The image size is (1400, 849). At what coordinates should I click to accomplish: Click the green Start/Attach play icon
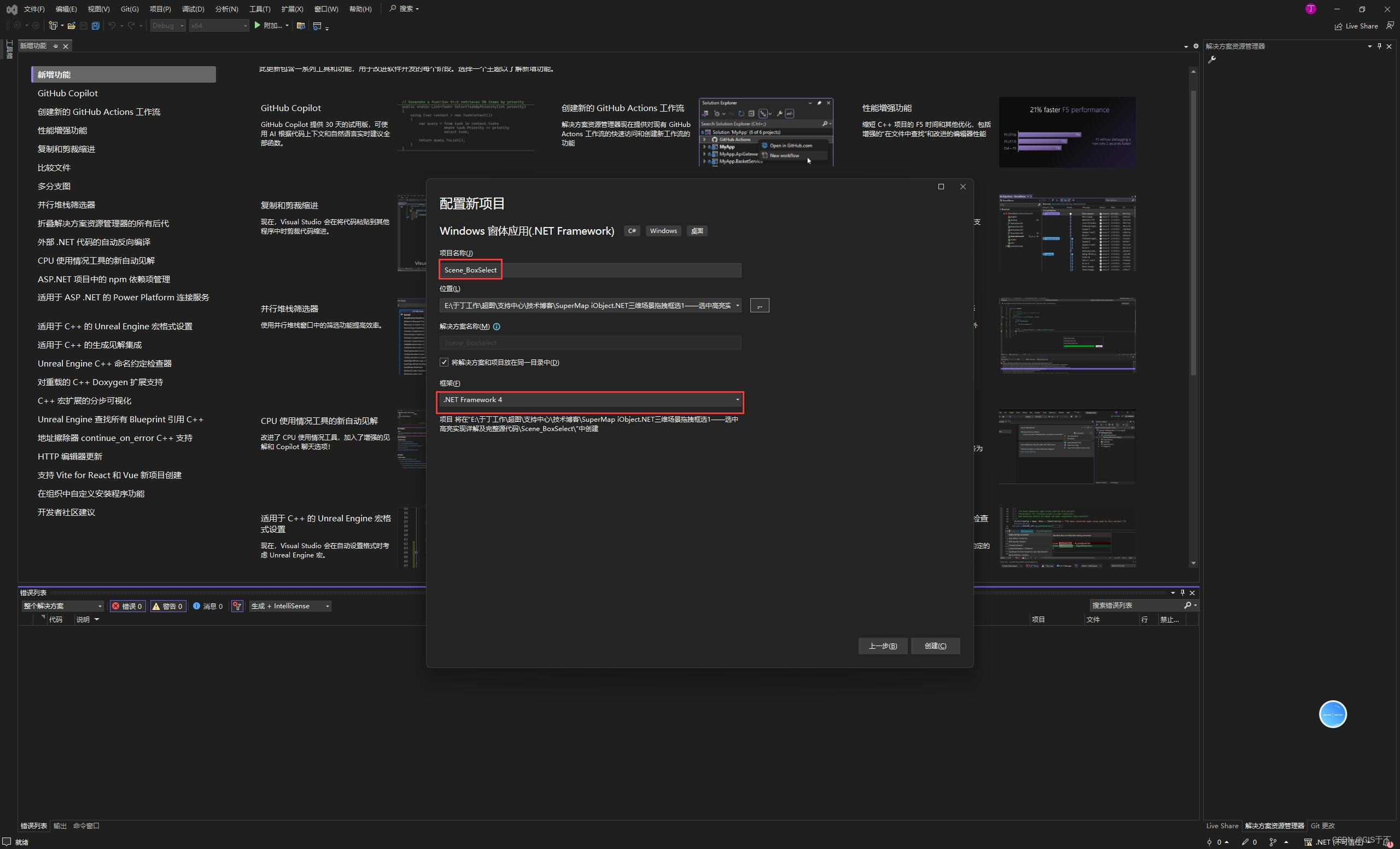coord(258,25)
